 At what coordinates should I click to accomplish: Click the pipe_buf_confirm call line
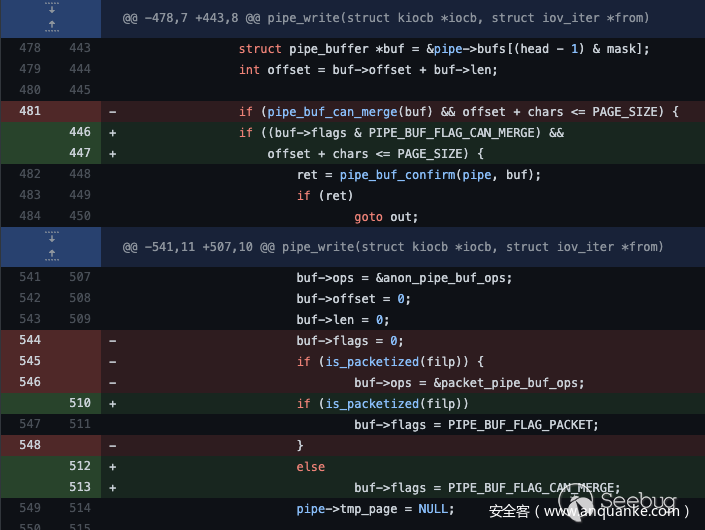tap(418, 174)
